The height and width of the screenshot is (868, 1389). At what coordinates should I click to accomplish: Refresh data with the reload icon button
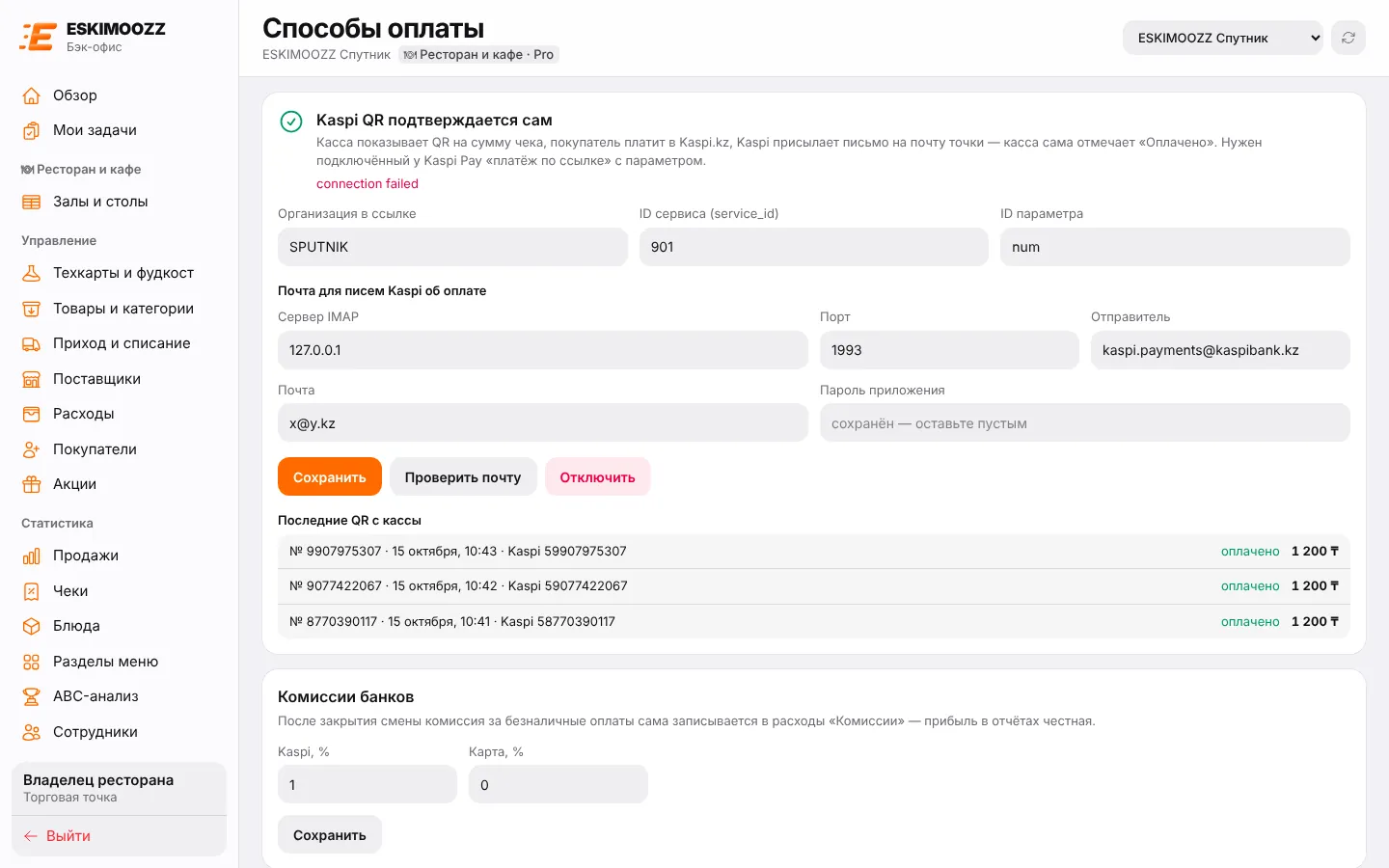click(x=1348, y=38)
